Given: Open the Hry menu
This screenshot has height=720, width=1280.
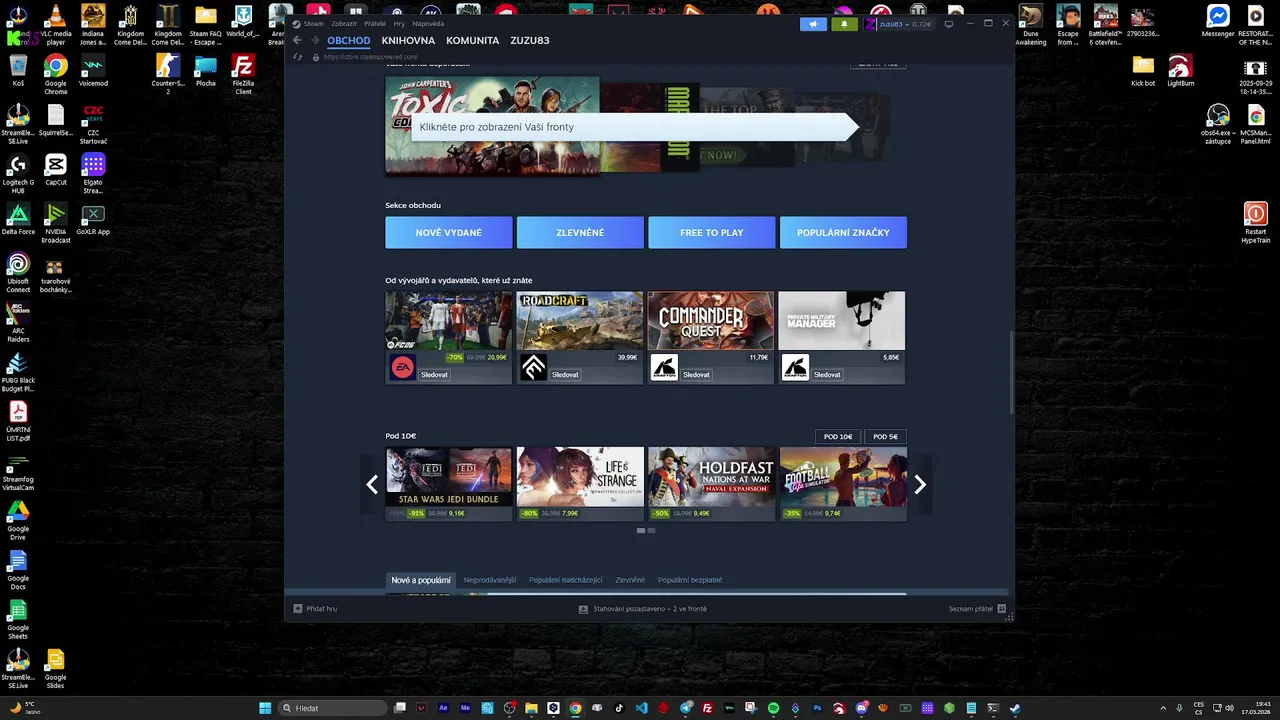Looking at the screenshot, I should coord(399,23).
